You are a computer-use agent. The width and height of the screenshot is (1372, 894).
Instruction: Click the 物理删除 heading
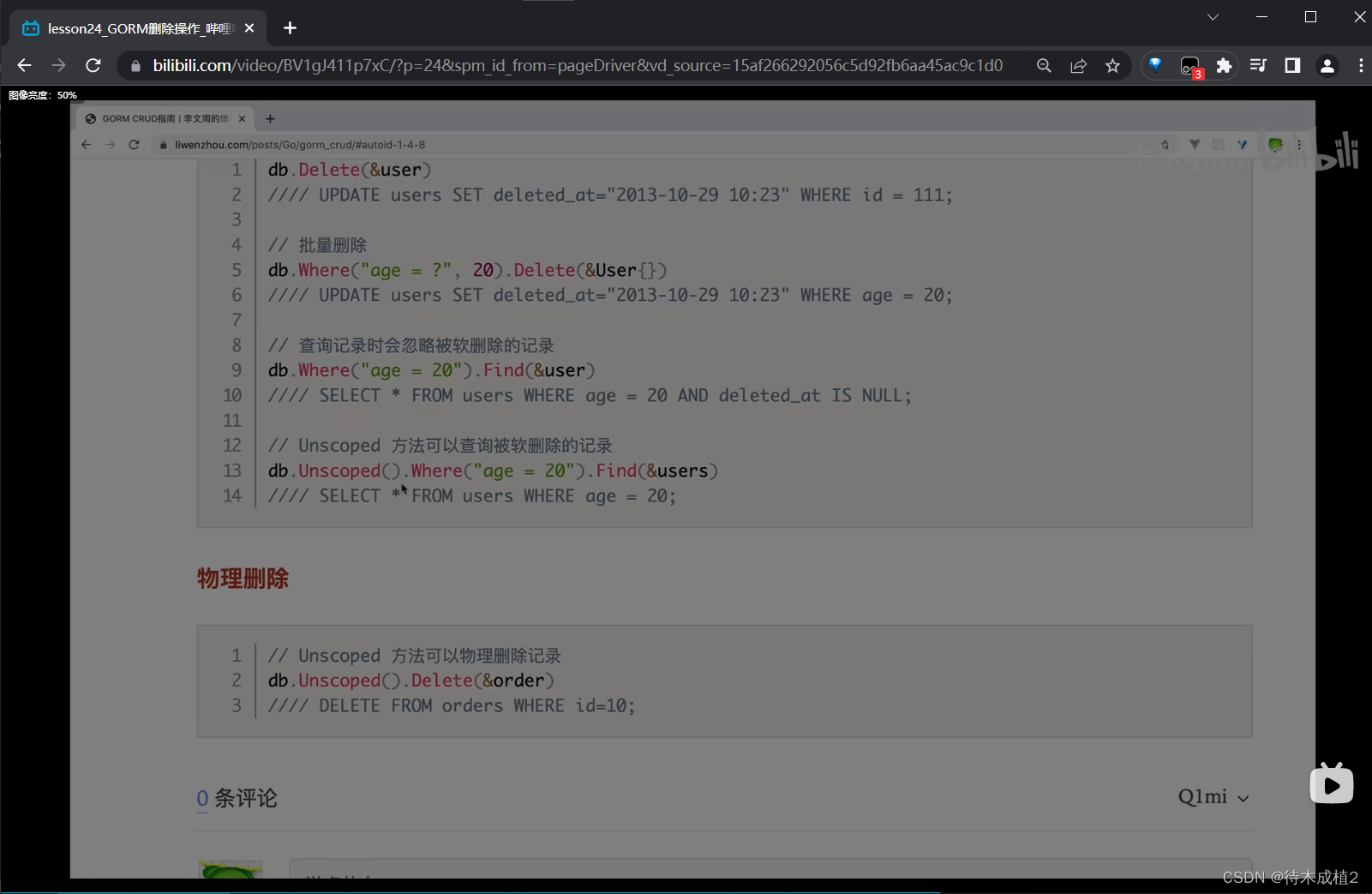point(243,579)
